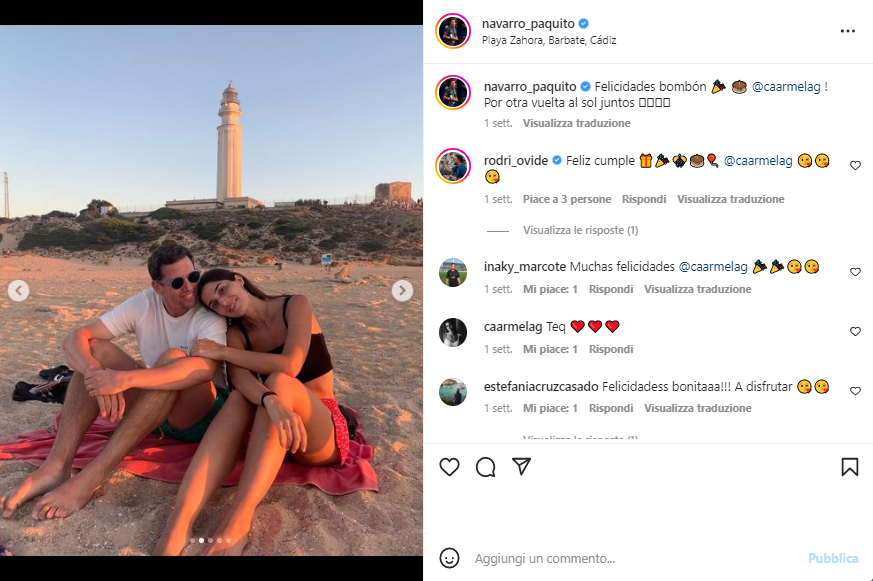Open comments with the speech bubble icon

point(486,467)
